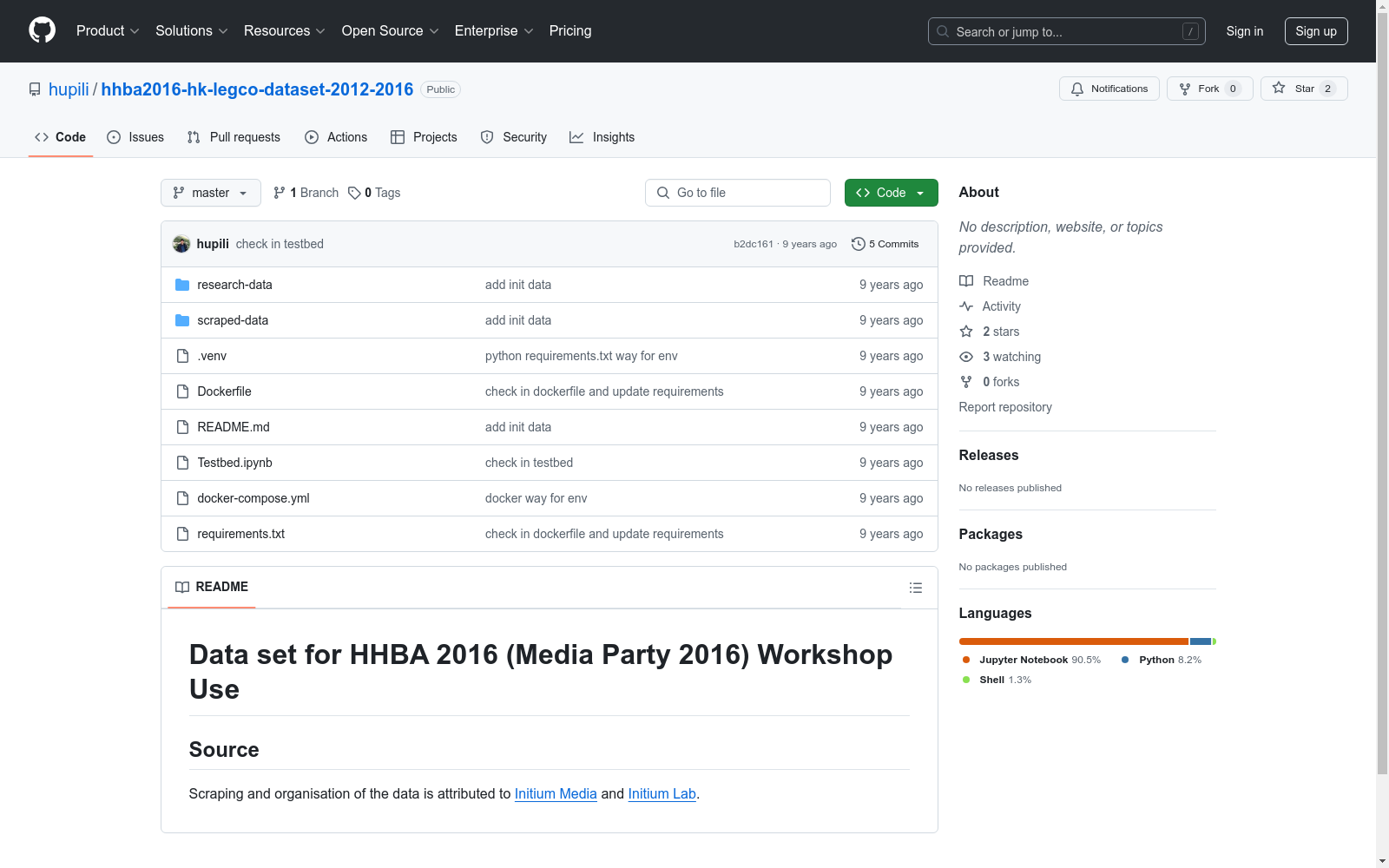This screenshot has width=1389, height=868.
Task: Open commit hash b2dc161
Action: (x=754, y=244)
